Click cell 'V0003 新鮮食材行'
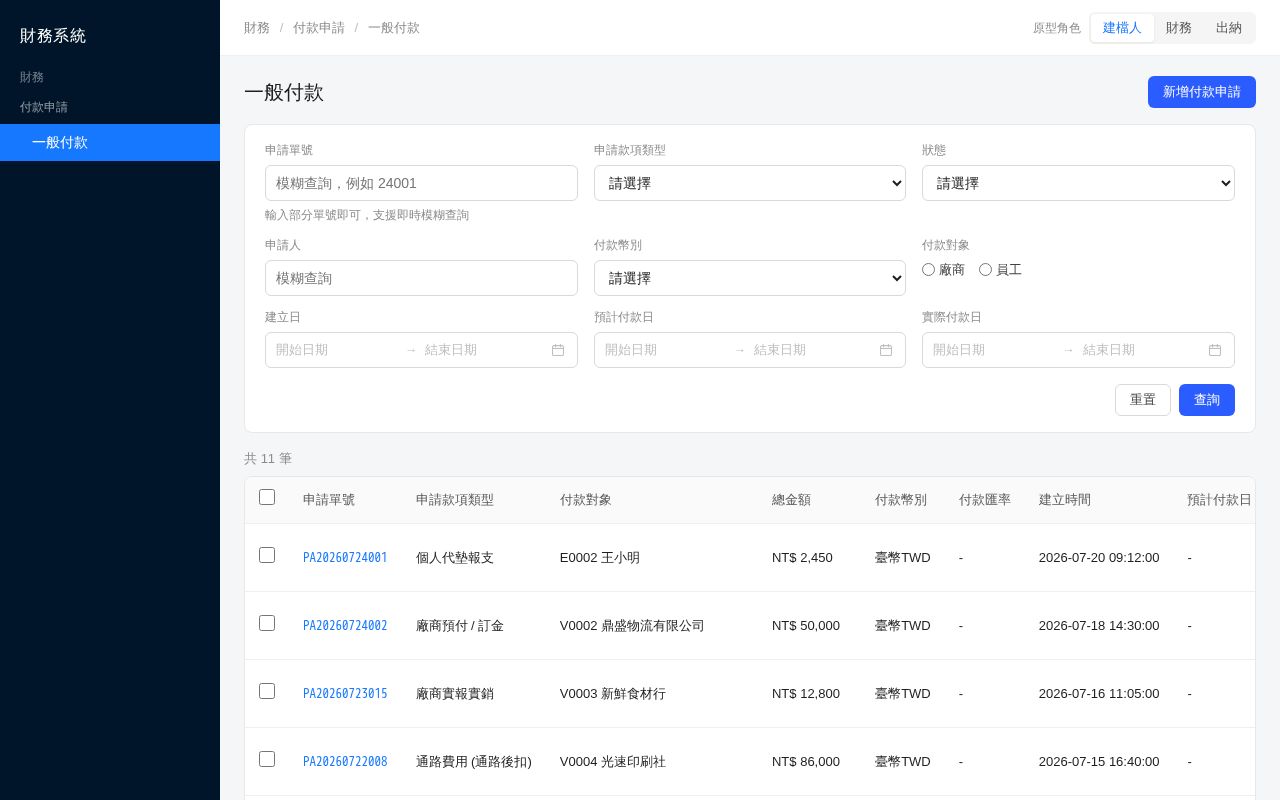 [x=613, y=694]
